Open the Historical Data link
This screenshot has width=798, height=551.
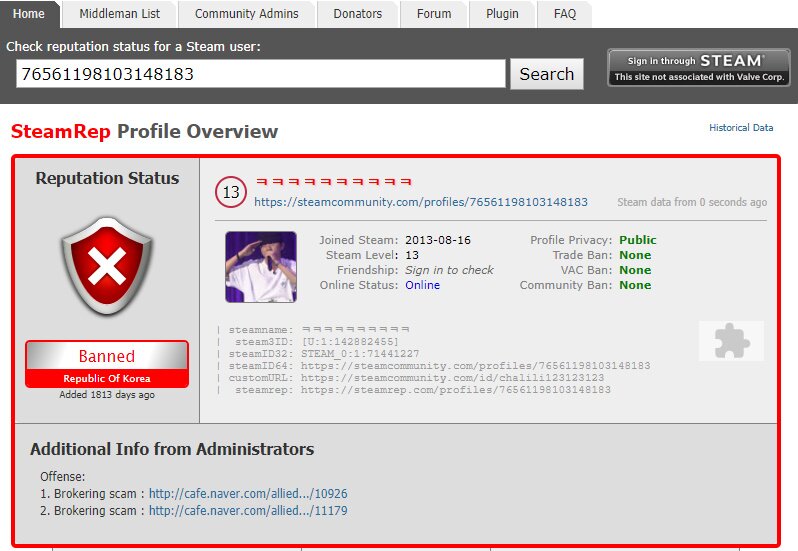pyautogui.click(x=741, y=128)
